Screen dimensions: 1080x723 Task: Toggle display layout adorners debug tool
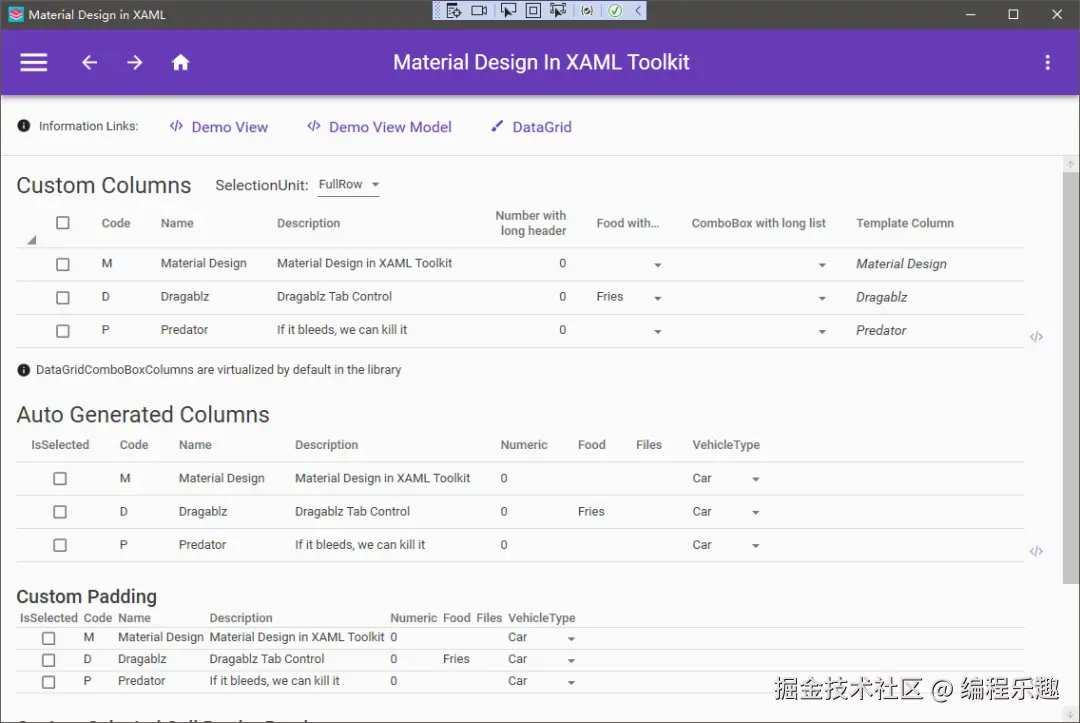[x=533, y=10]
